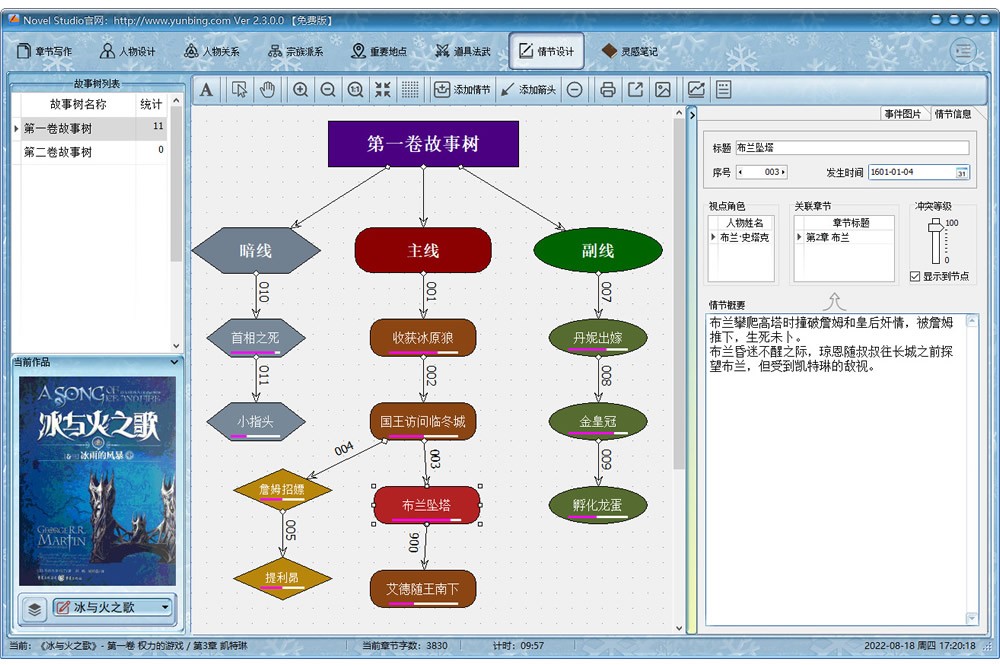The height and width of the screenshot is (666, 1000).
Task: Select the 主线 red node
Action: (423, 251)
